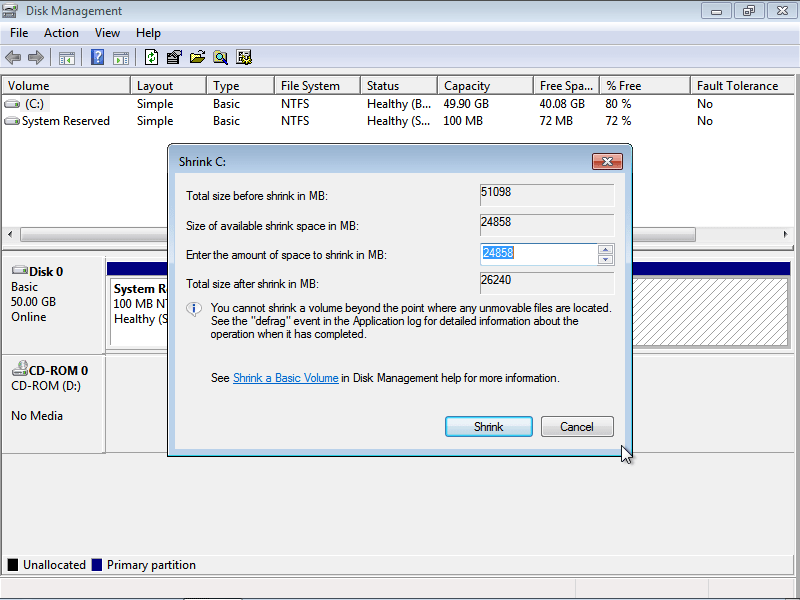Image resolution: width=800 pixels, height=600 pixels.
Task: Click the Back navigation arrow icon
Action: point(12,57)
